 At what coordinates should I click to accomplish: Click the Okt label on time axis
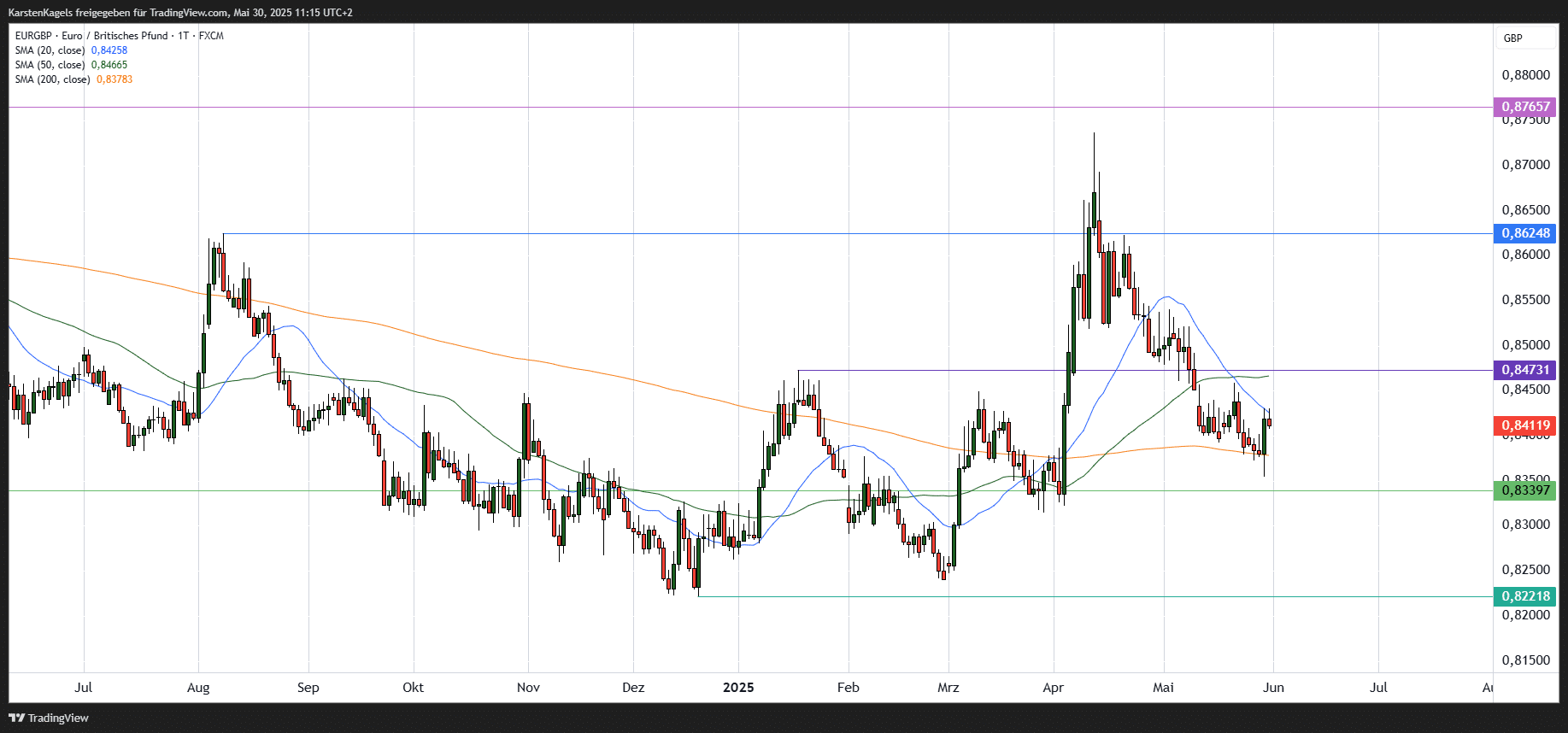414,688
